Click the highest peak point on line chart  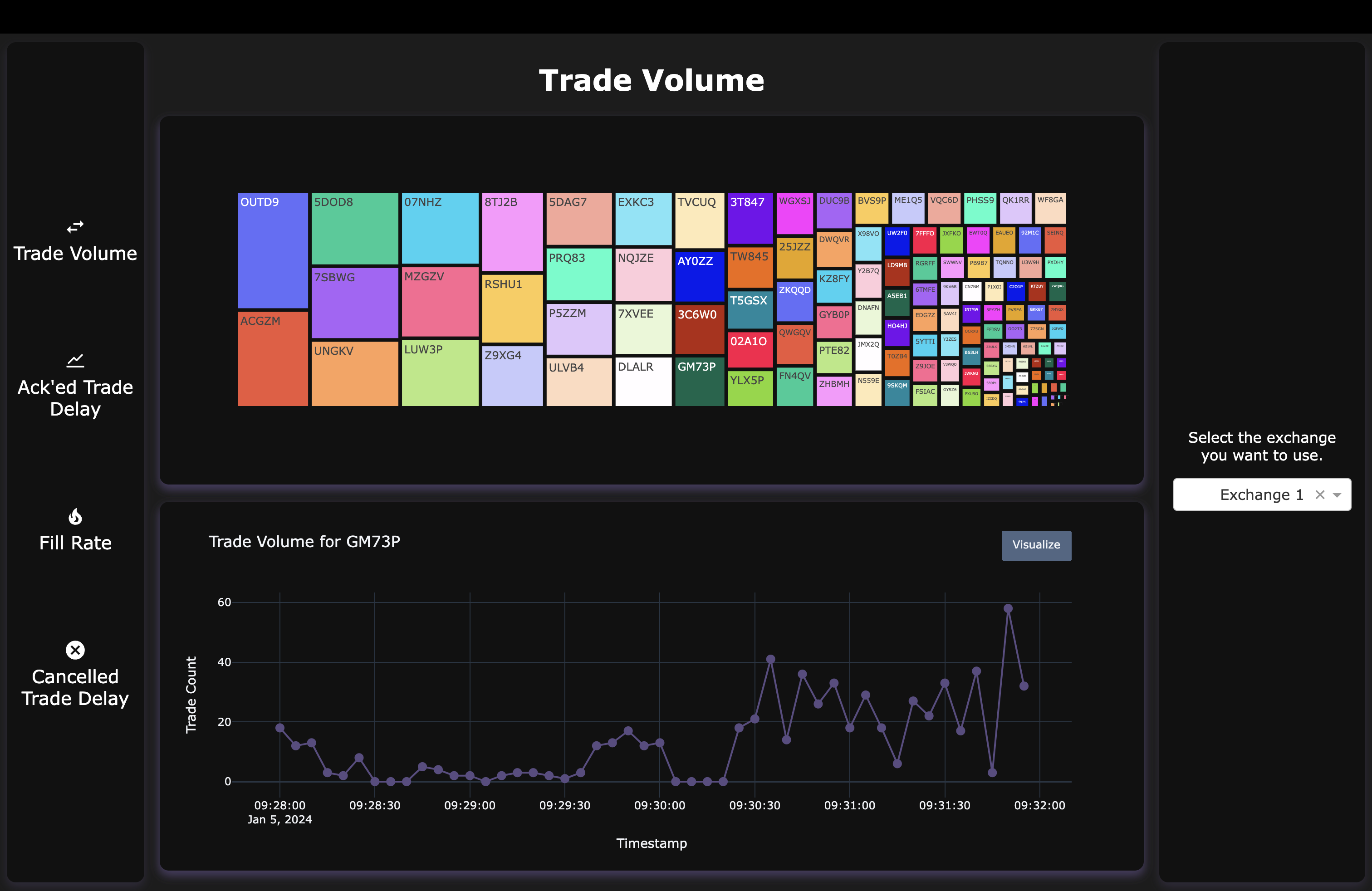pyautogui.click(x=1008, y=609)
